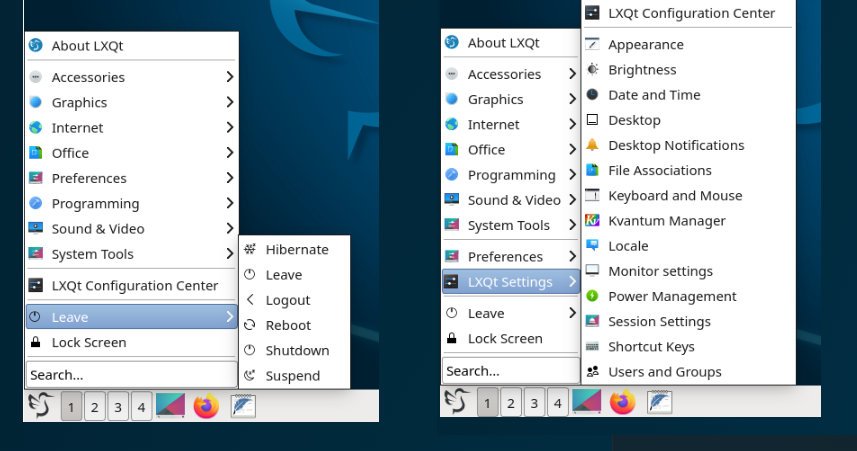Screen dimensions: 857x451
Task: Click Search field in menu showing Leave submenu
Action: tap(130, 375)
